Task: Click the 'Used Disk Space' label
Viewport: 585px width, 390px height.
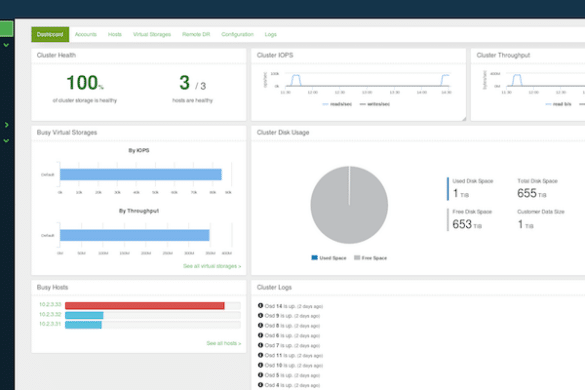Action: (x=473, y=181)
